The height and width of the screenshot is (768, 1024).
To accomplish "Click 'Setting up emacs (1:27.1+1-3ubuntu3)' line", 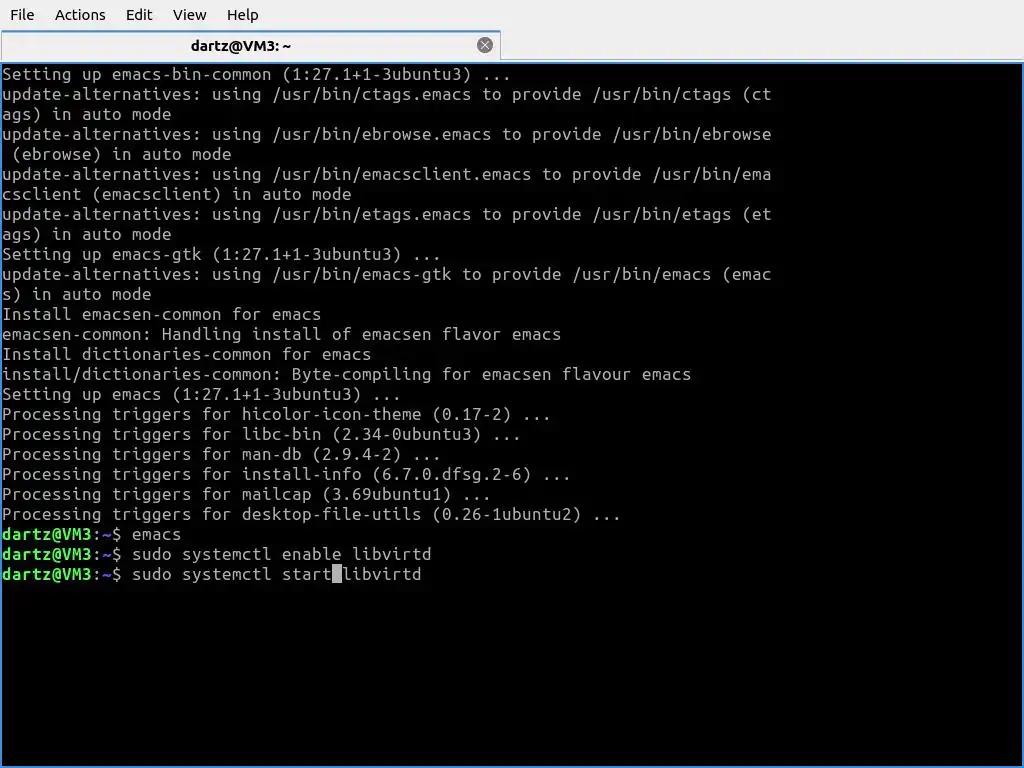I will 201,394.
